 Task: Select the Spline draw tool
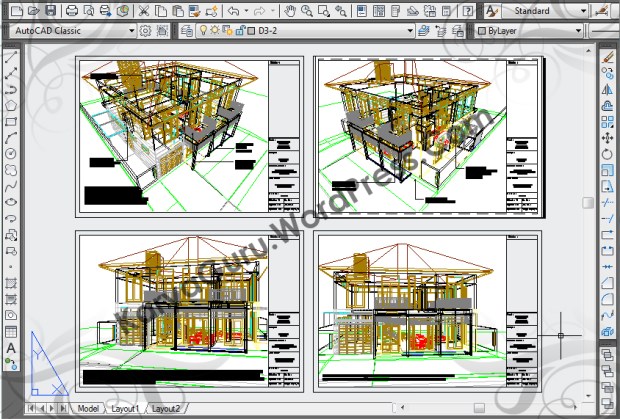point(11,186)
